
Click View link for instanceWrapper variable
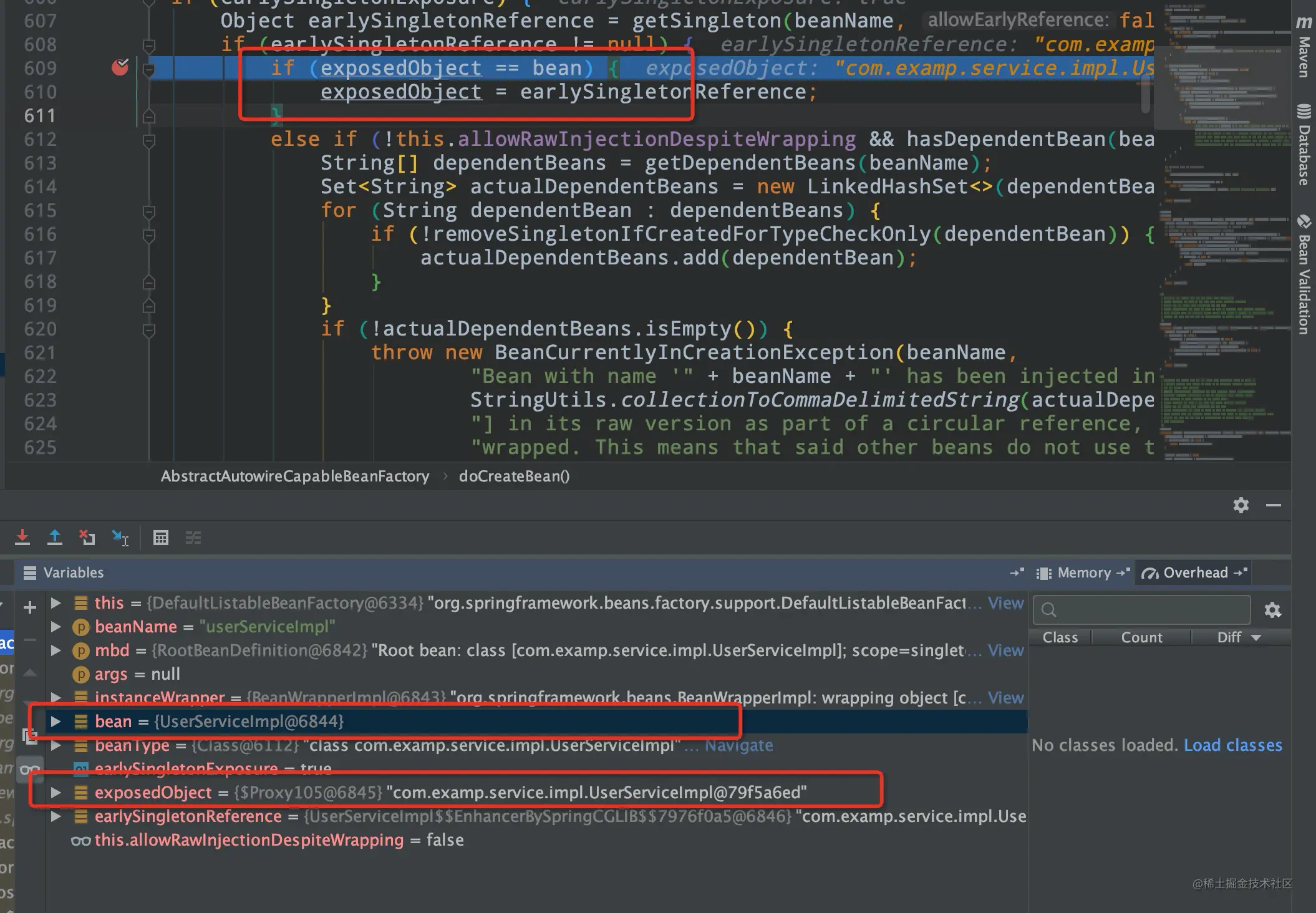[x=1005, y=697]
